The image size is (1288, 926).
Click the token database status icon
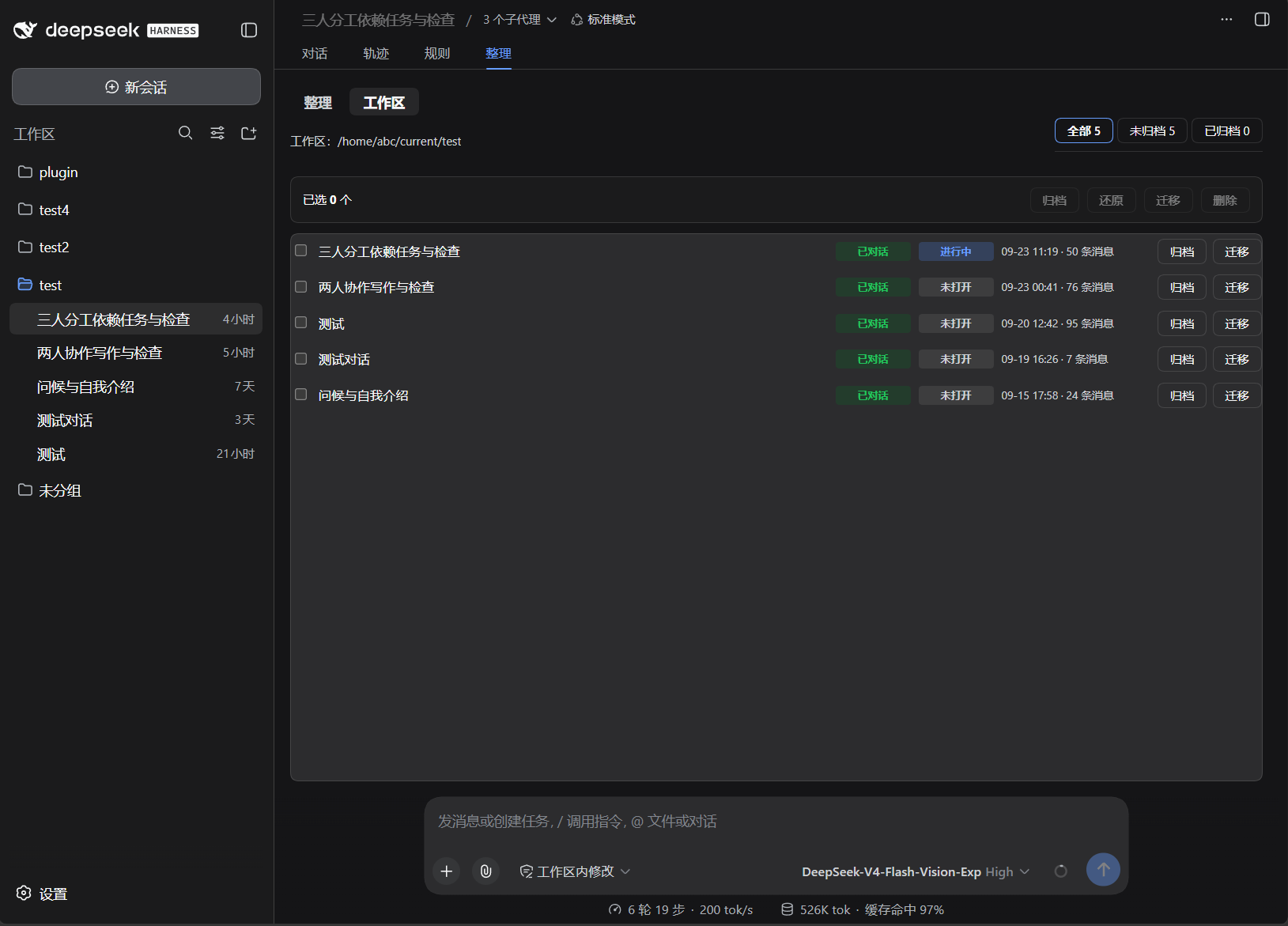tap(788, 909)
